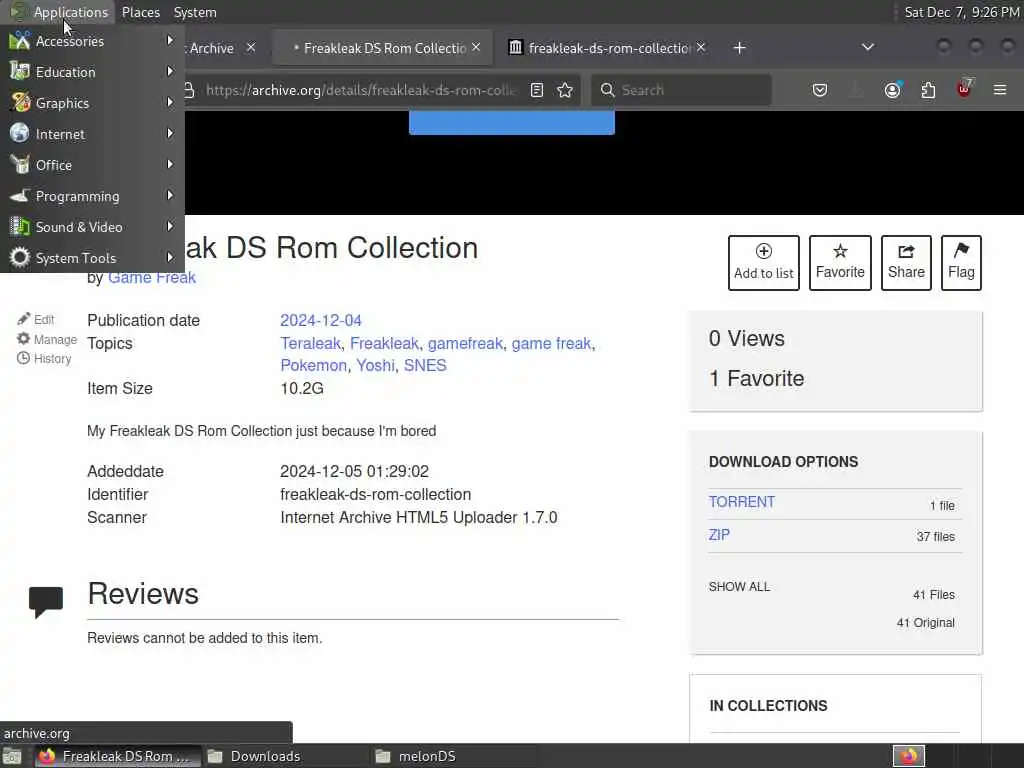The width and height of the screenshot is (1024, 768).
Task: Click the Flag button
Action: click(961, 263)
